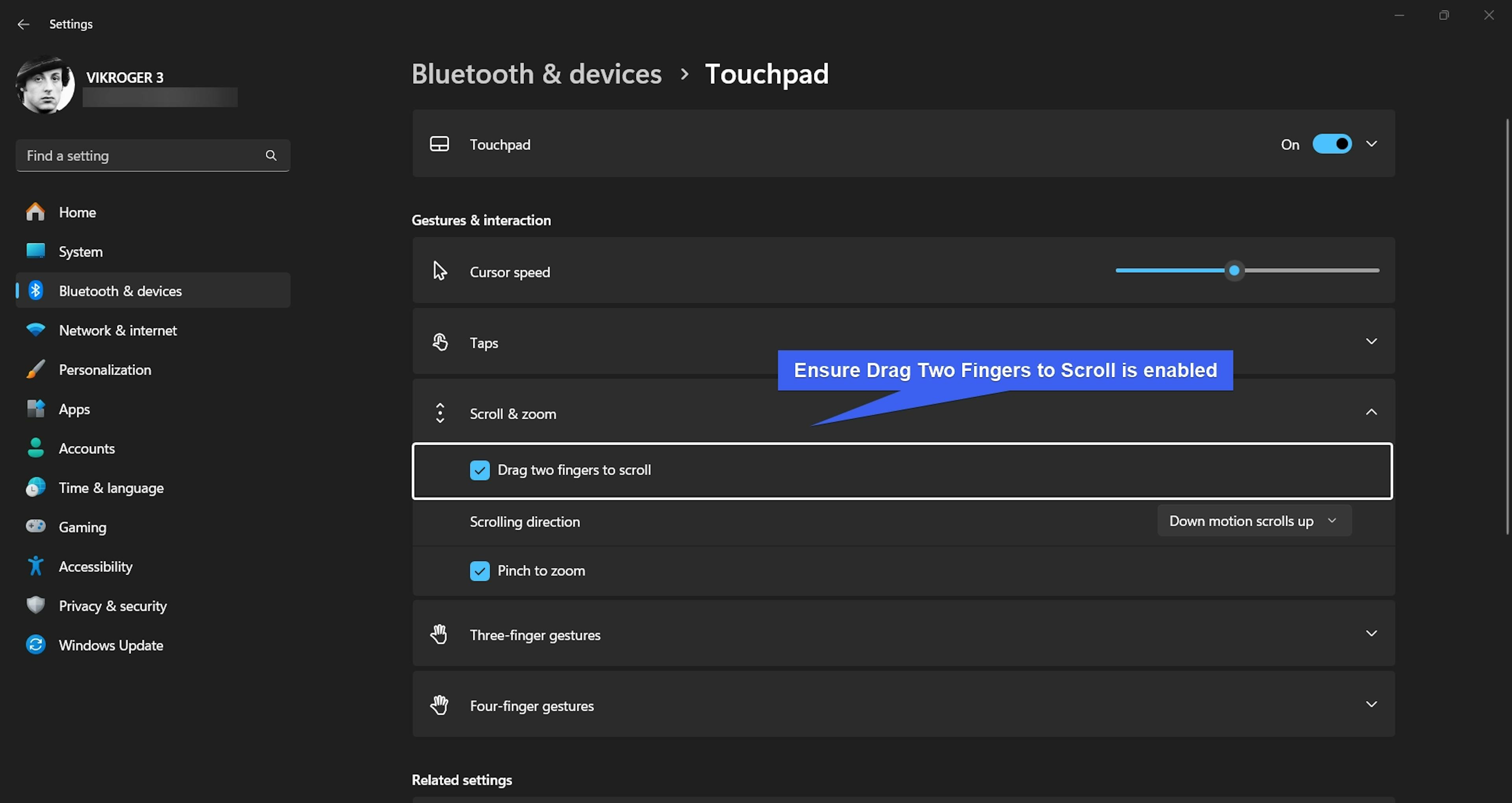The width and height of the screenshot is (1512, 803).
Task: Click the Home house icon
Action: 35,212
